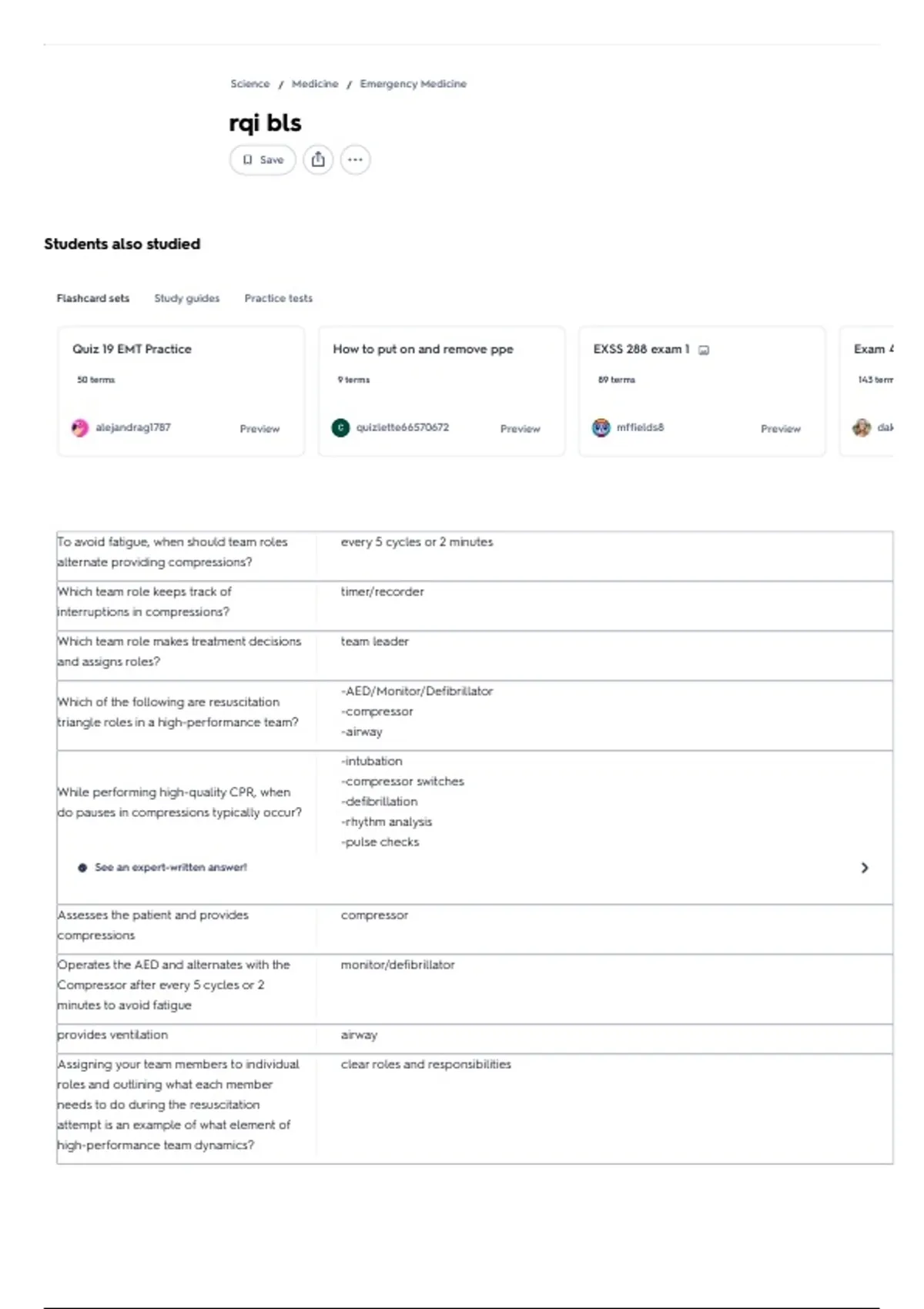Preview How to put on and remove ppe
This screenshot has height=1309, width=924.
tap(521, 429)
